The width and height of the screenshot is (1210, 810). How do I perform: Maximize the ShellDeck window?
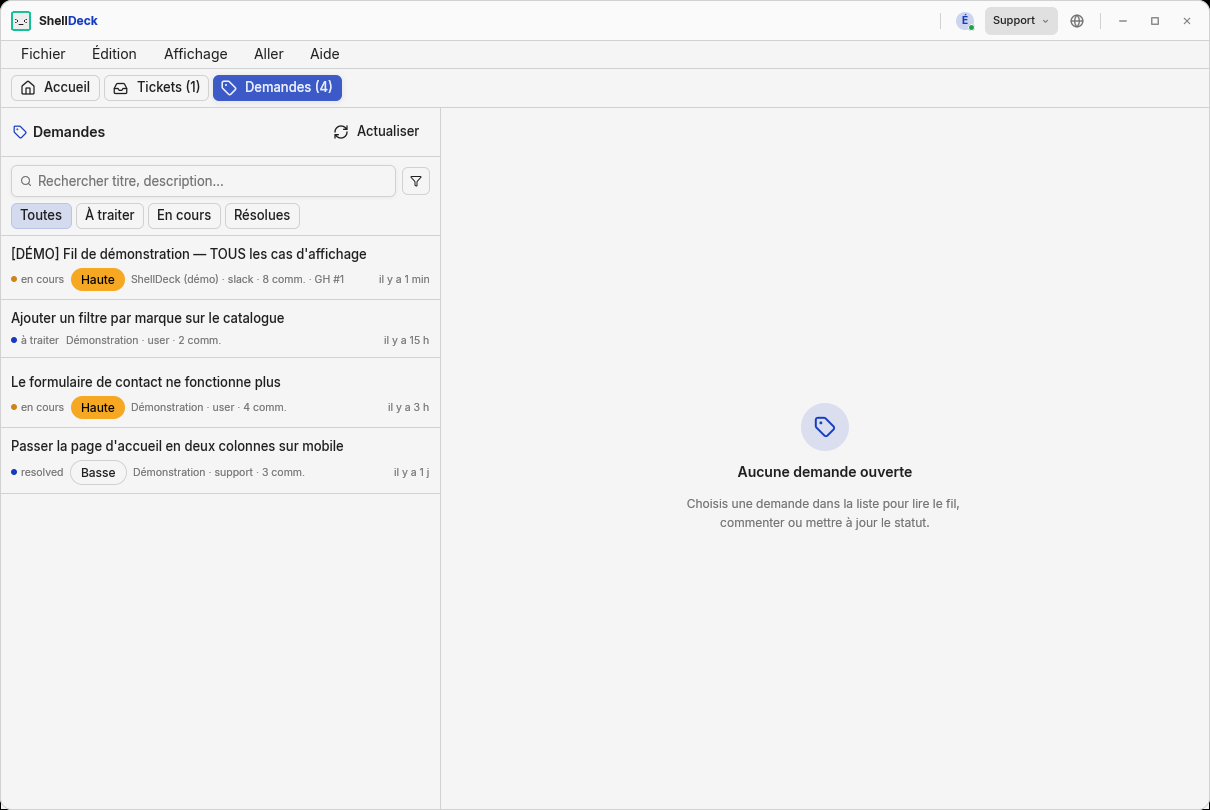[1155, 21]
